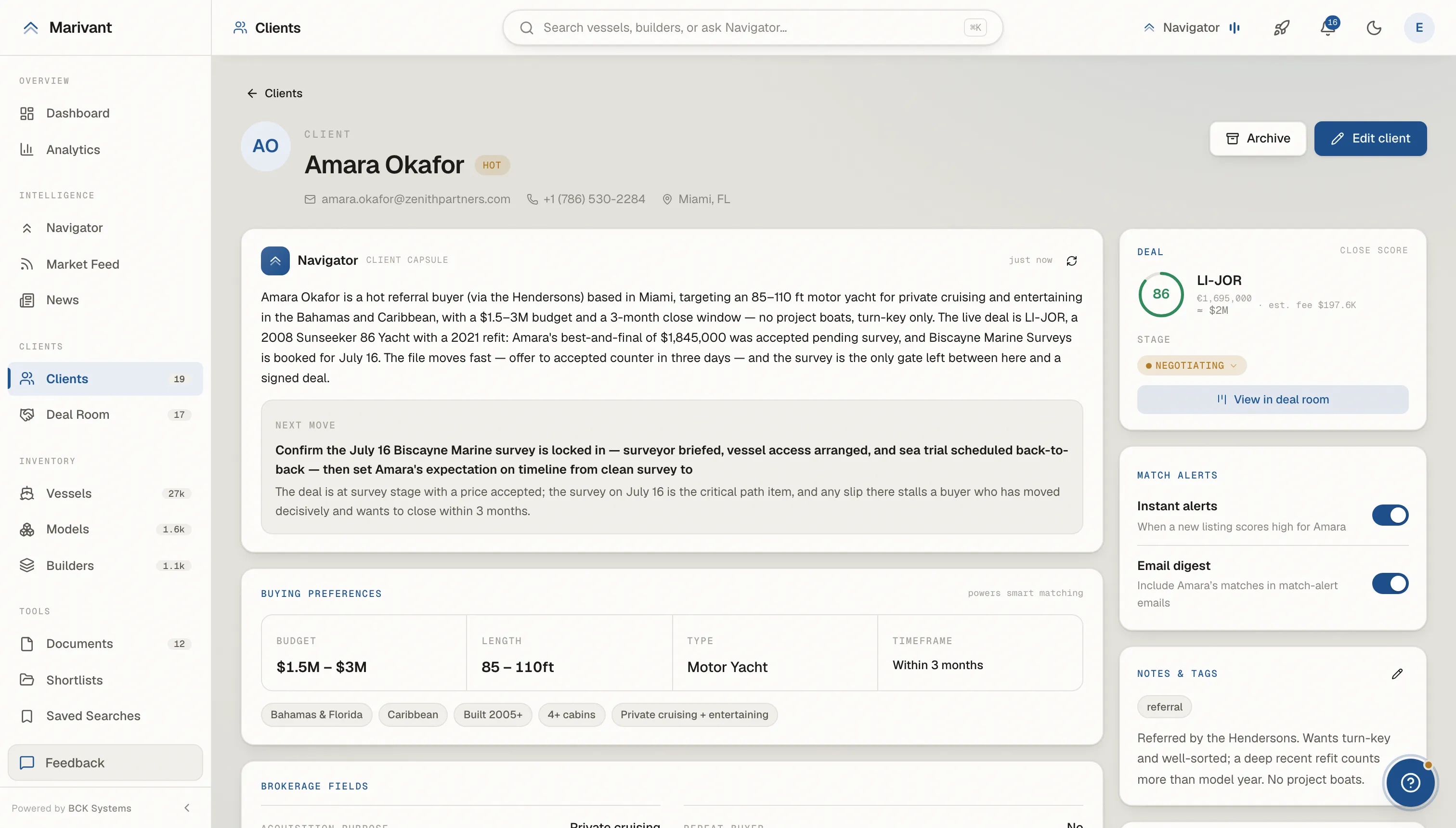Click the ⌘K shortcut badge
Image resolution: width=1456 pixels, height=828 pixels.
[x=975, y=27]
